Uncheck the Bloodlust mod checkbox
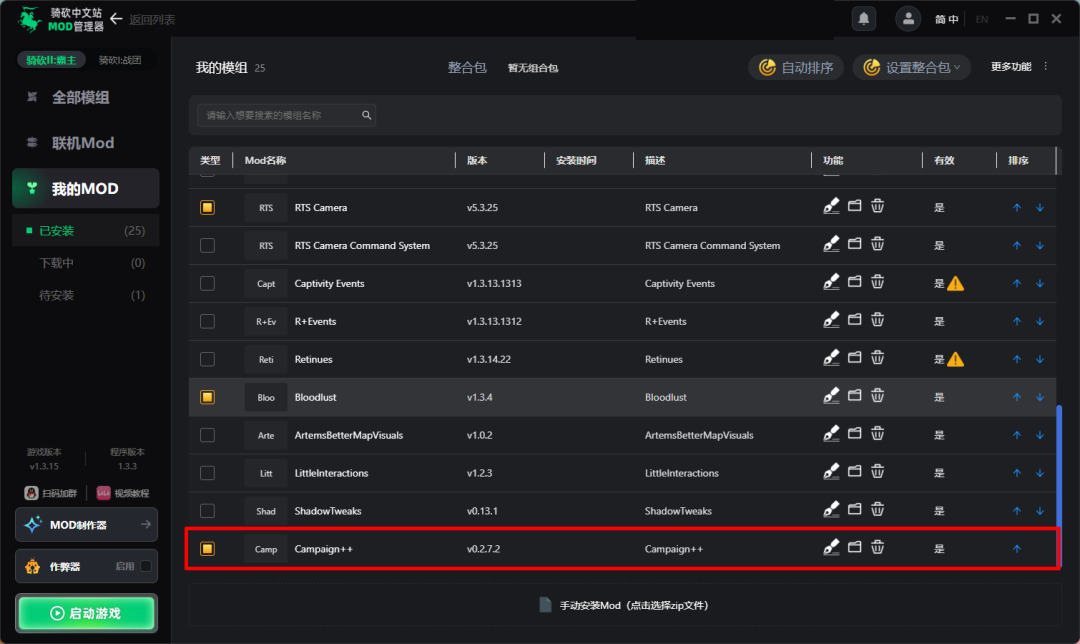Image resolution: width=1080 pixels, height=644 pixels. [x=207, y=397]
